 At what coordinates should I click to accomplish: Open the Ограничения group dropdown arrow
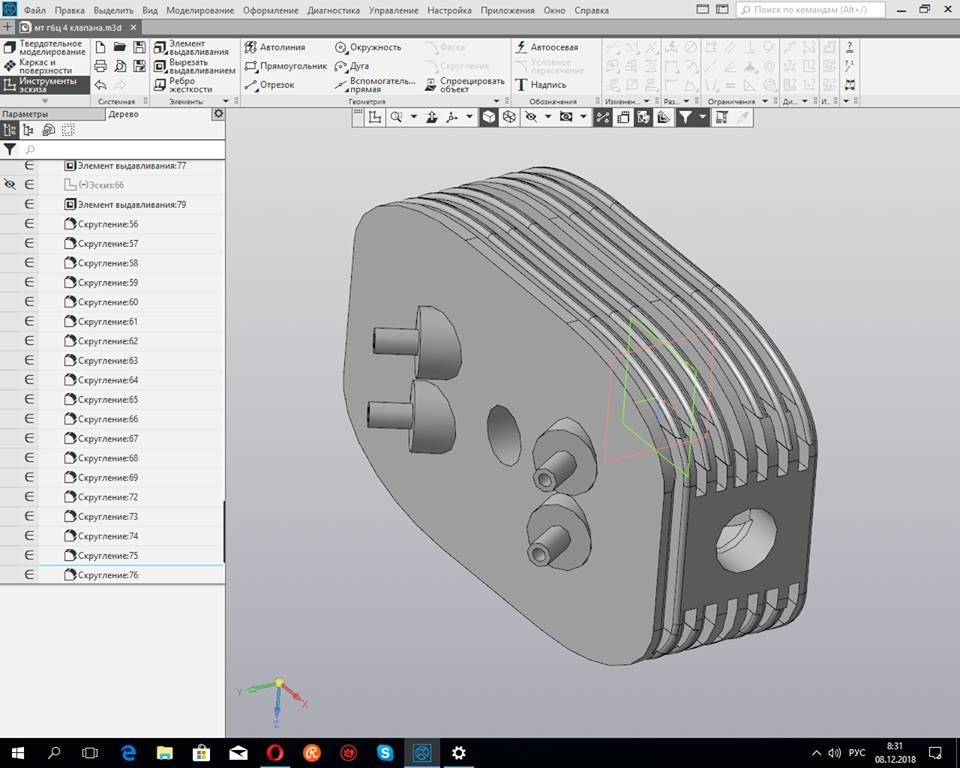coord(765,101)
